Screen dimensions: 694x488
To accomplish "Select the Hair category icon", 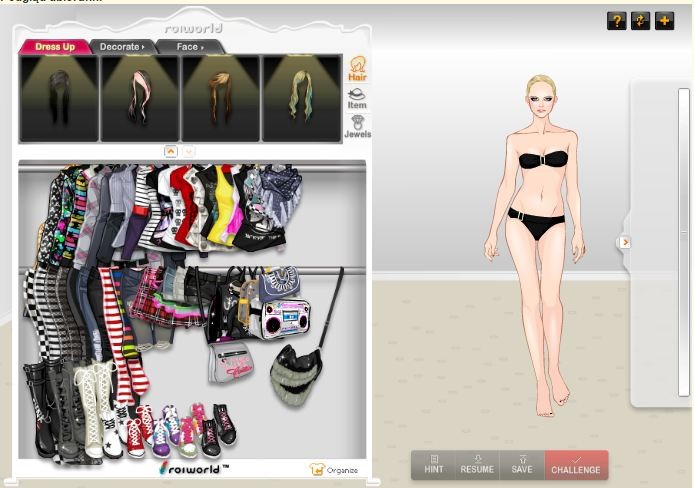I will tap(356, 70).
